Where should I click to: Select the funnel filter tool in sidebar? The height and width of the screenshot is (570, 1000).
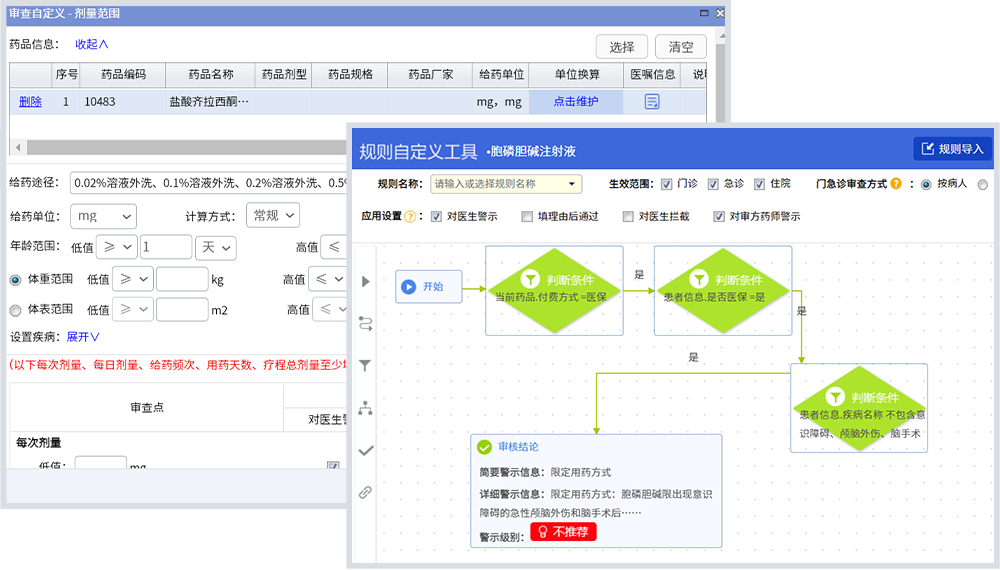tap(366, 366)
